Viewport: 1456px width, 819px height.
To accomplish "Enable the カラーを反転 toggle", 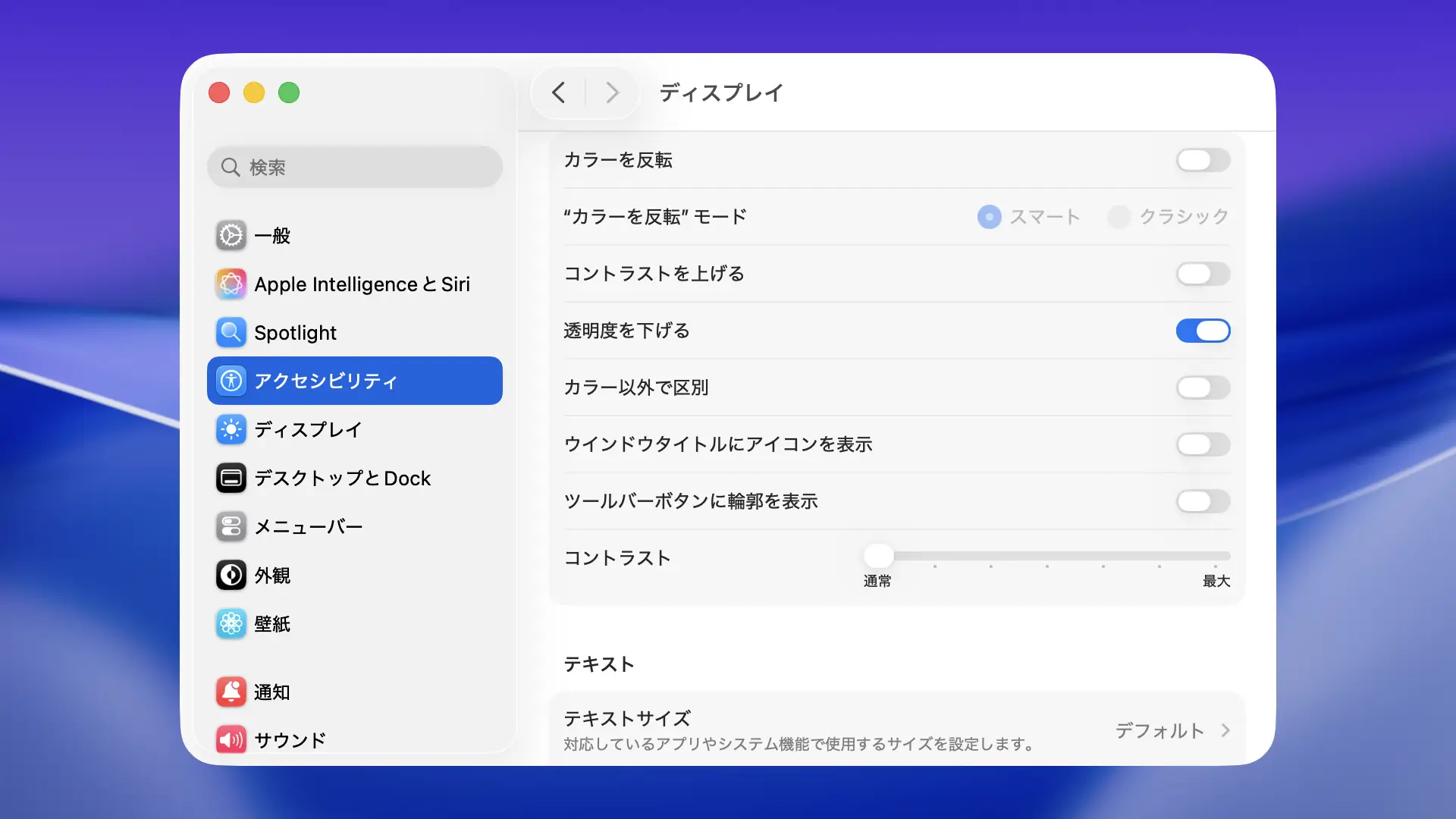I will 1203,160.
